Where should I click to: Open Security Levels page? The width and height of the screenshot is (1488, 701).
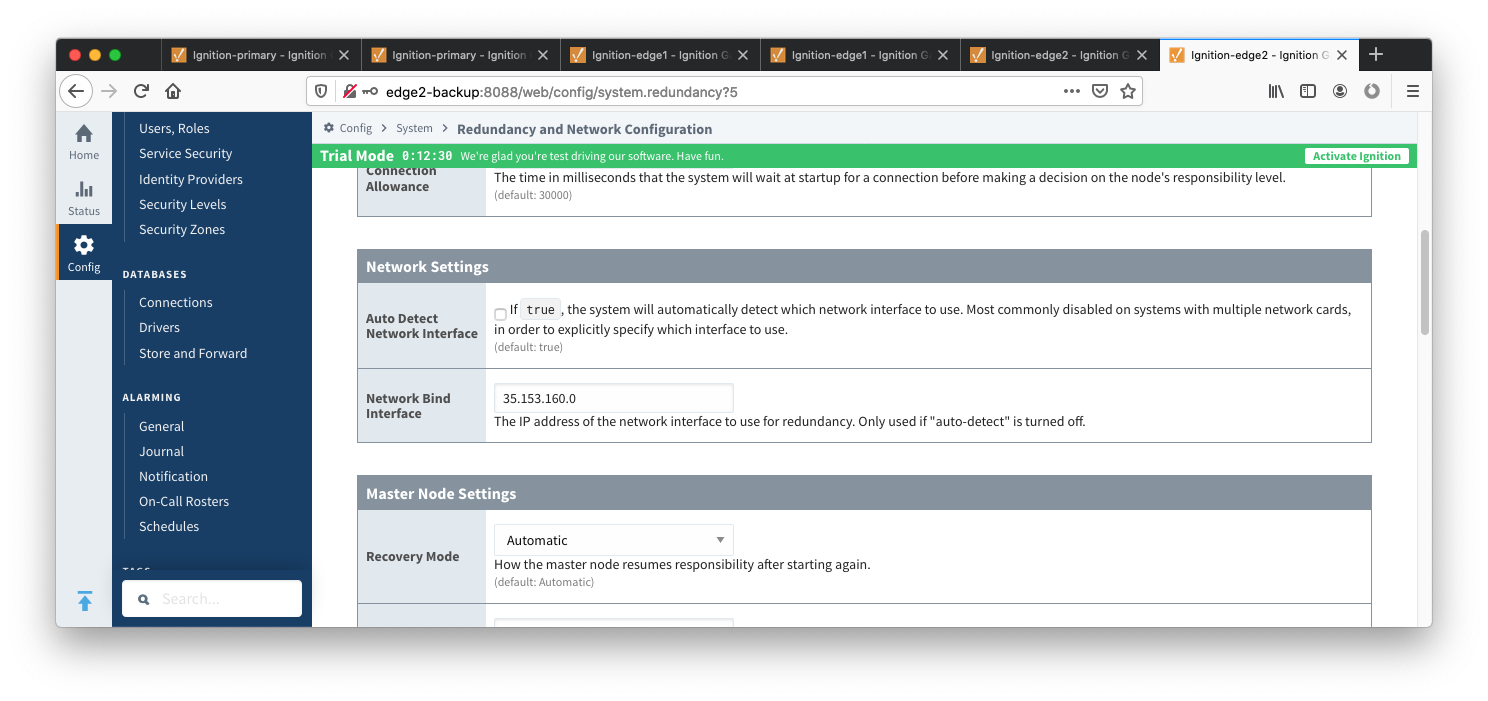click(x=182, y=204)
